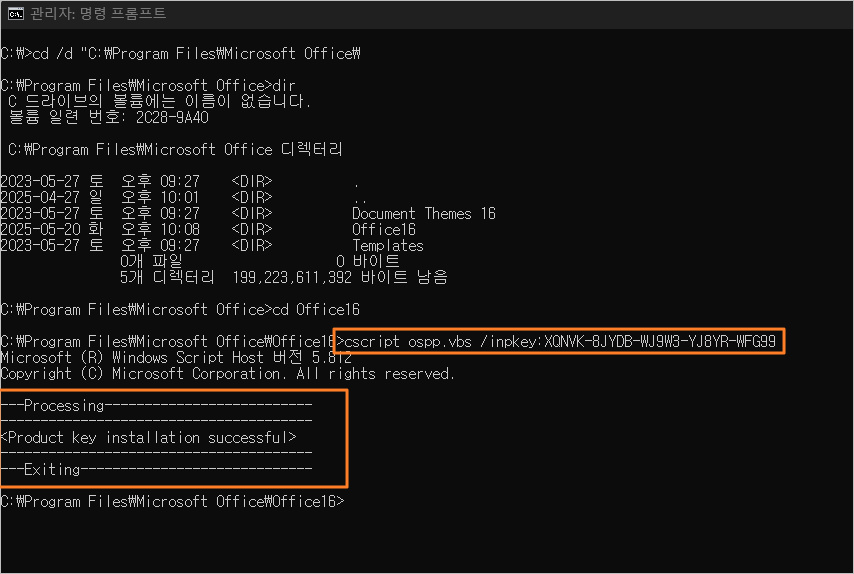Click the Office16 directory listing entry
This screenshot has height=574, width=854.
(383, 229)
